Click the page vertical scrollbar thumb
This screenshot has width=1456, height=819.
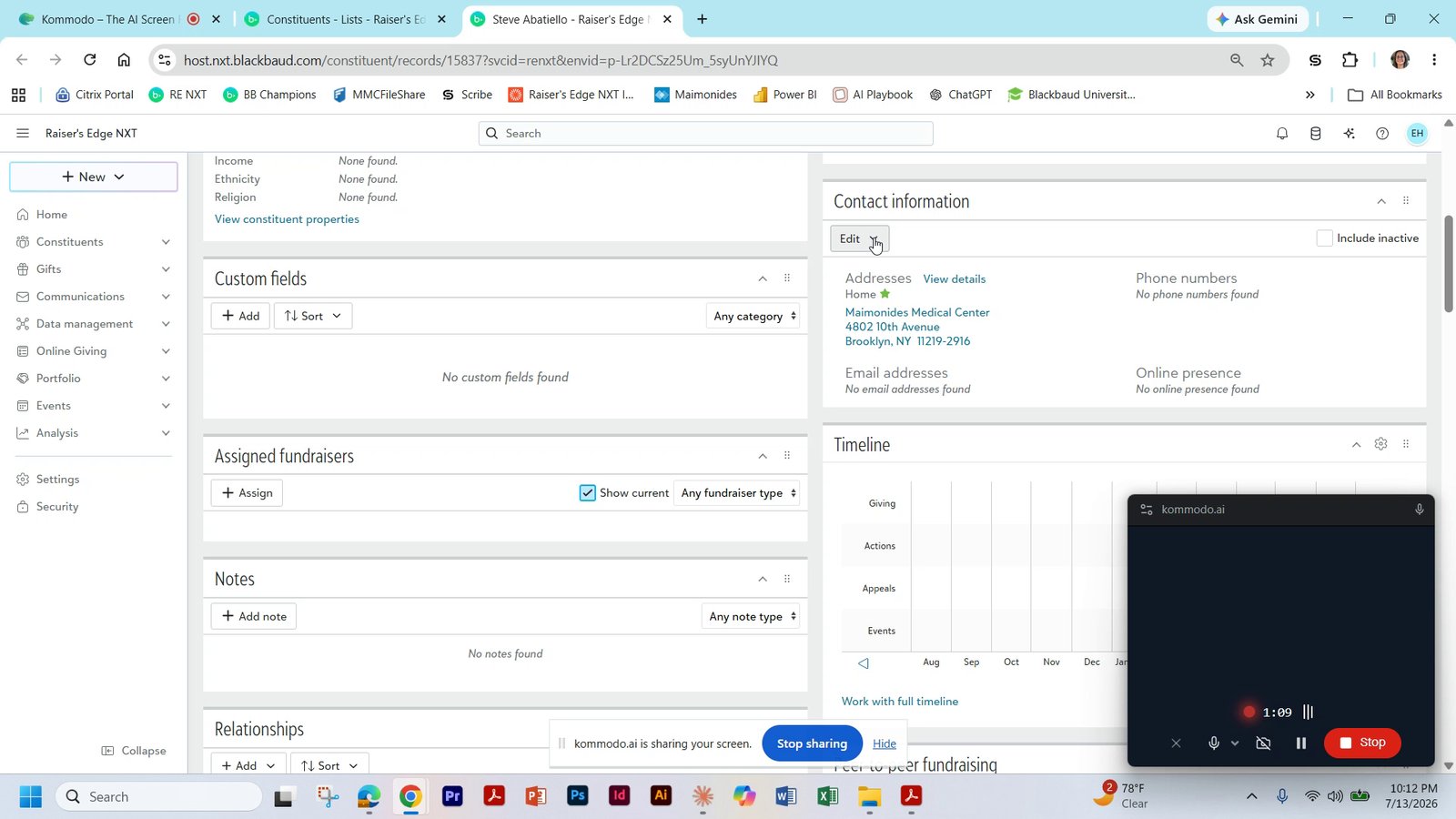[x=1449, y=264]
